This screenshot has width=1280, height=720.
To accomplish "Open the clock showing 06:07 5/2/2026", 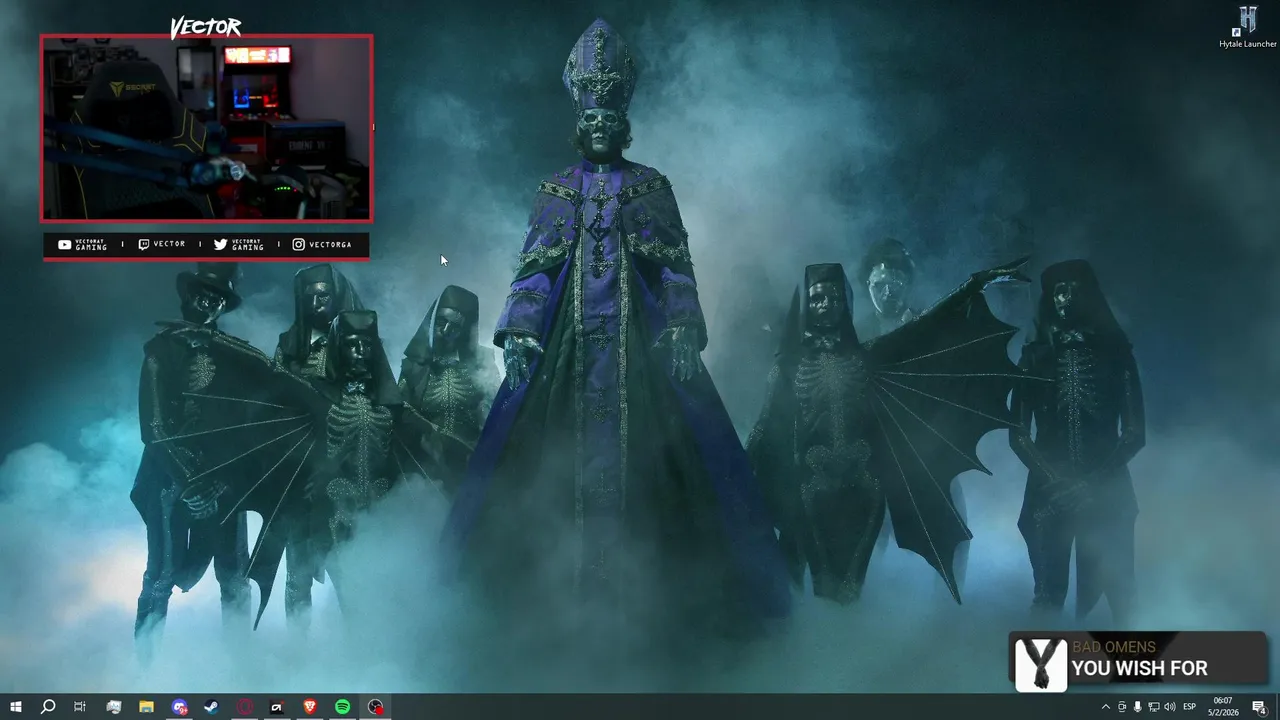I will (1223, 707).
